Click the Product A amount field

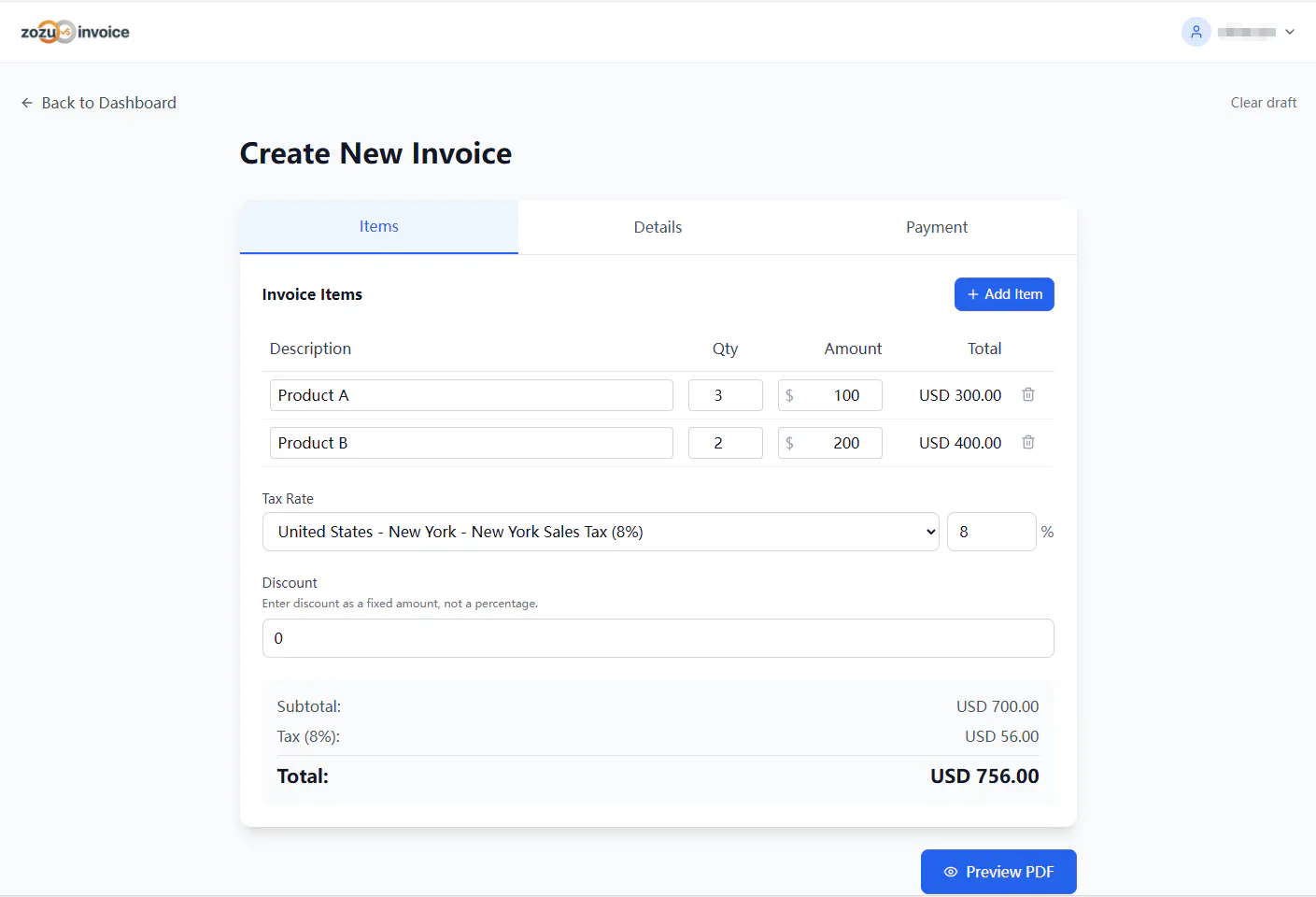click(x=830, y=395)
